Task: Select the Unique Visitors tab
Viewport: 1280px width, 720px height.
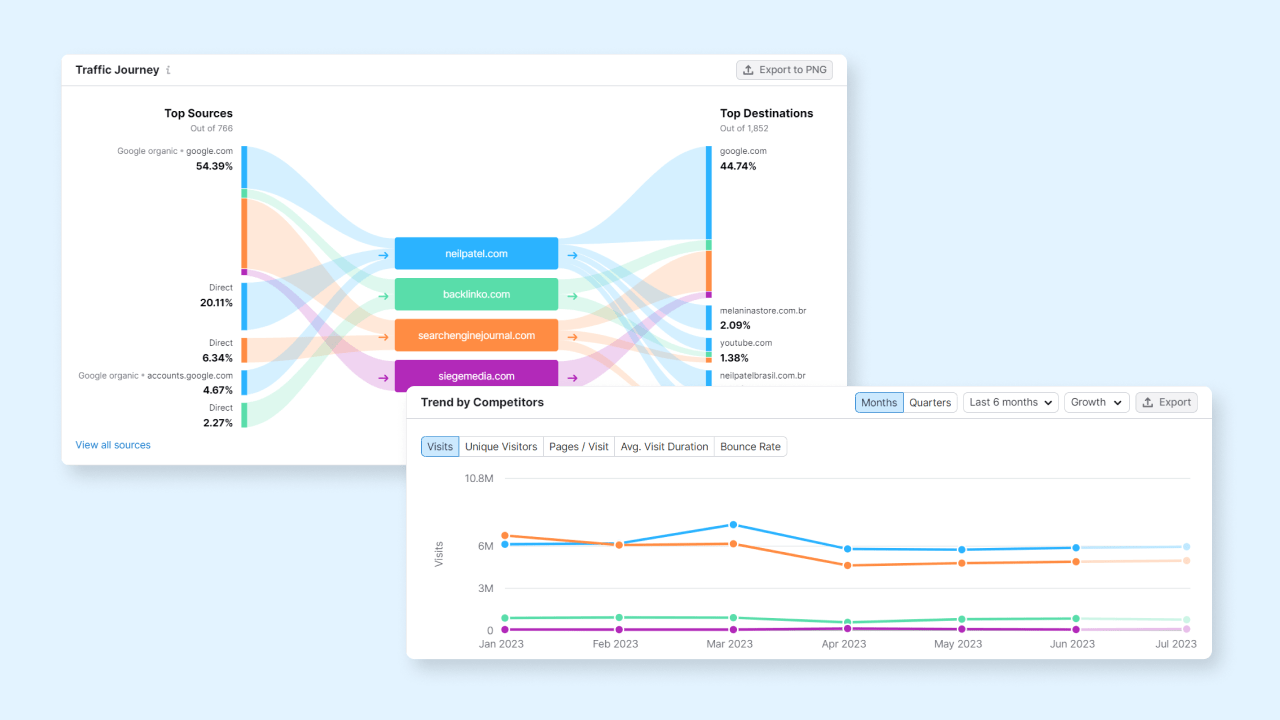Action: click(501, 447)
